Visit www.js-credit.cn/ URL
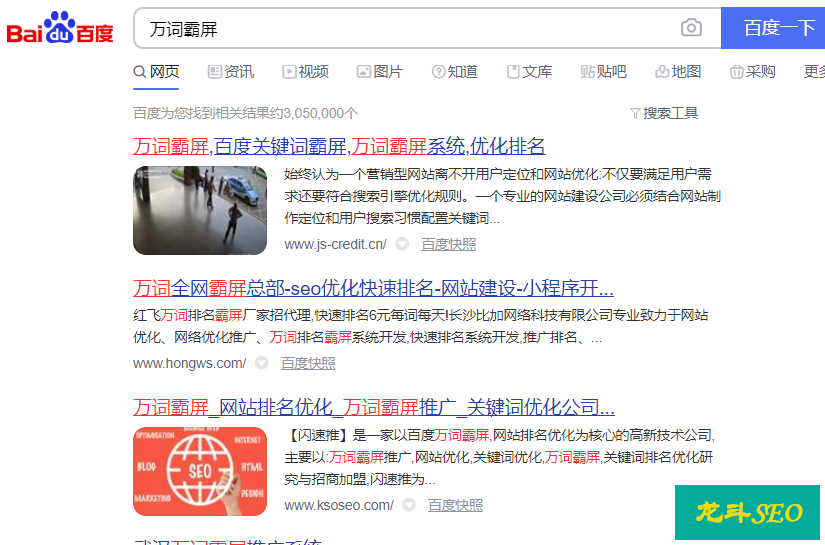 pos(336,244)
